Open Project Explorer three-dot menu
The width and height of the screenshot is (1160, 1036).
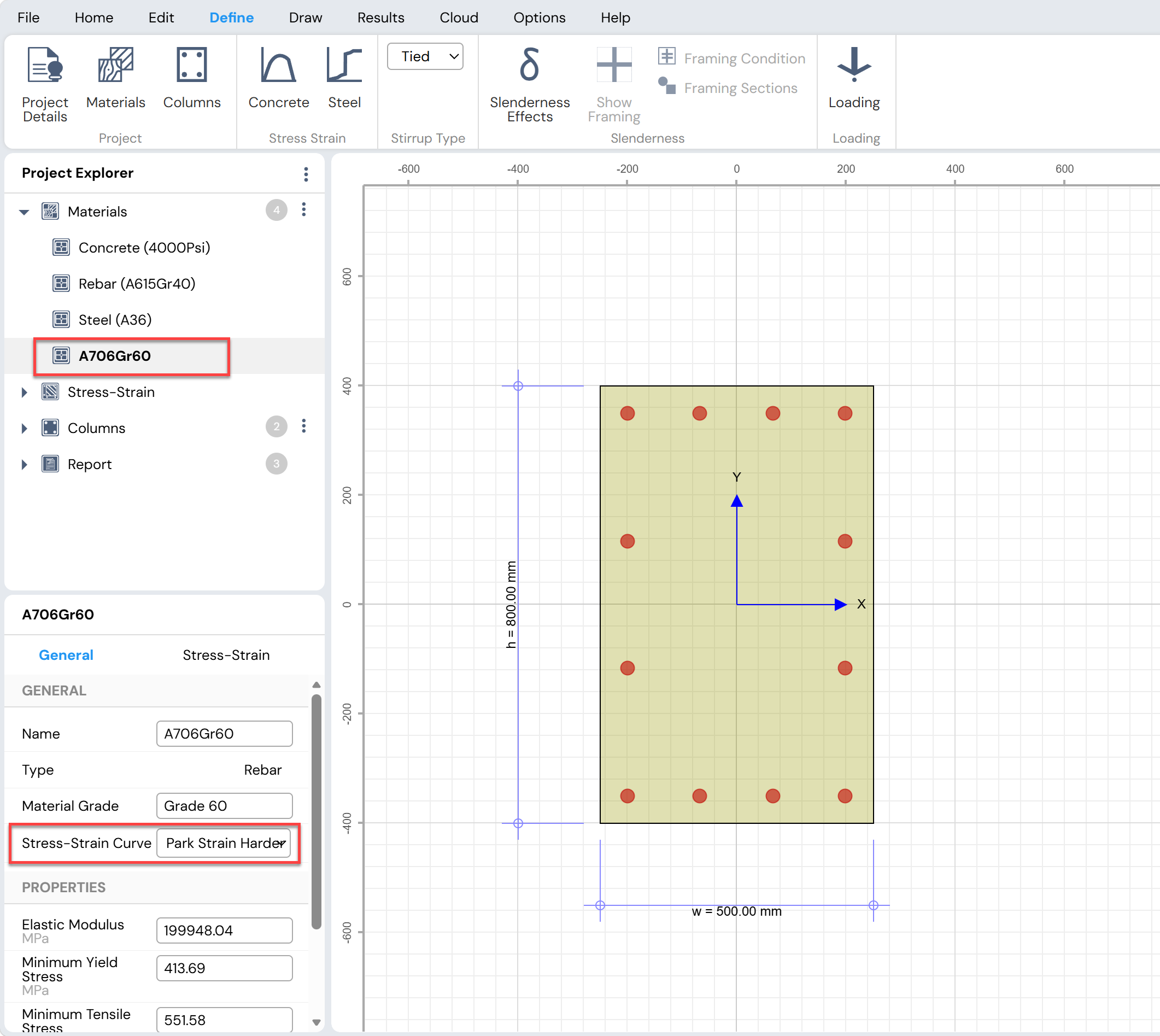click(306, 174)
